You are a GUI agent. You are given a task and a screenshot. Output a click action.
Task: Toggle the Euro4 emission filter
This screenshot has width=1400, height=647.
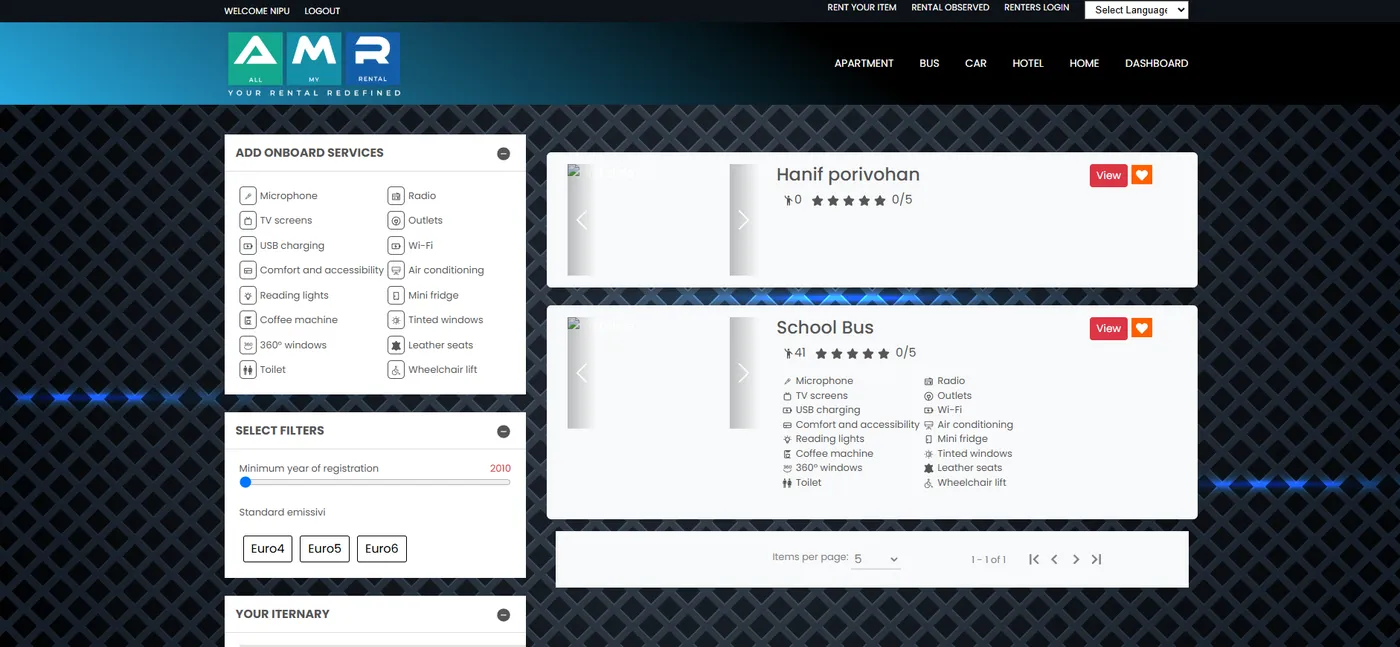click(x=267, y=549)
